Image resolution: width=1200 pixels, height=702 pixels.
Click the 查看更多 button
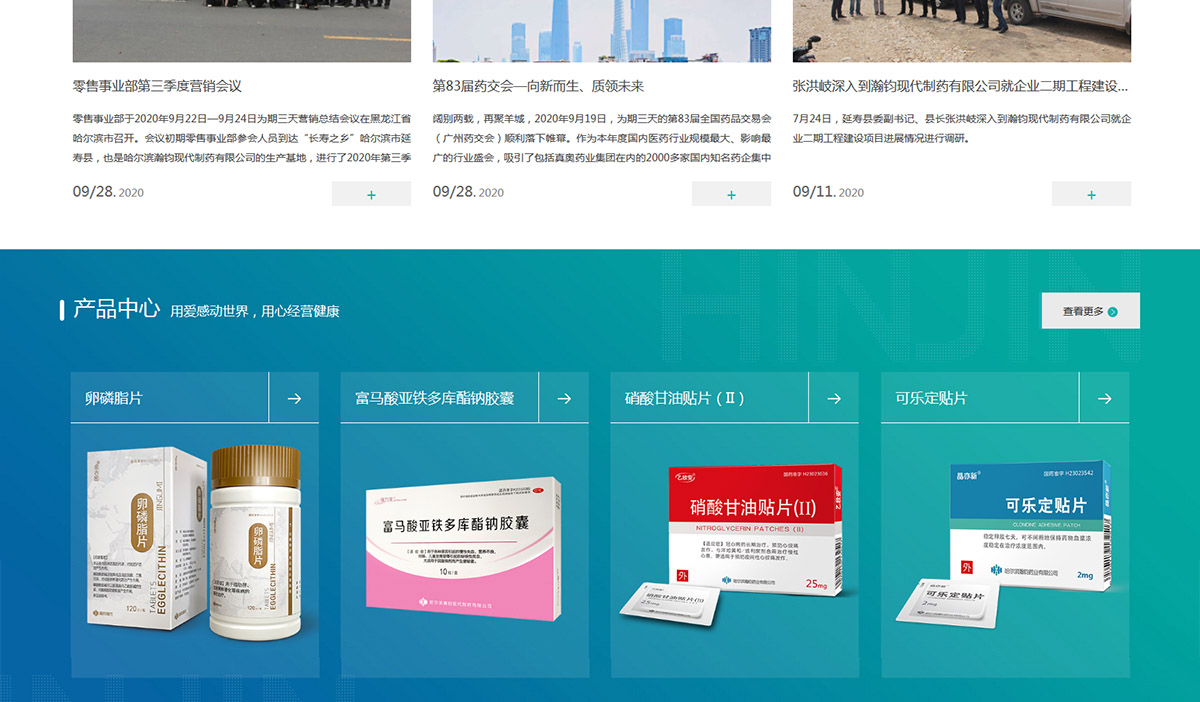coord(1090,311)
